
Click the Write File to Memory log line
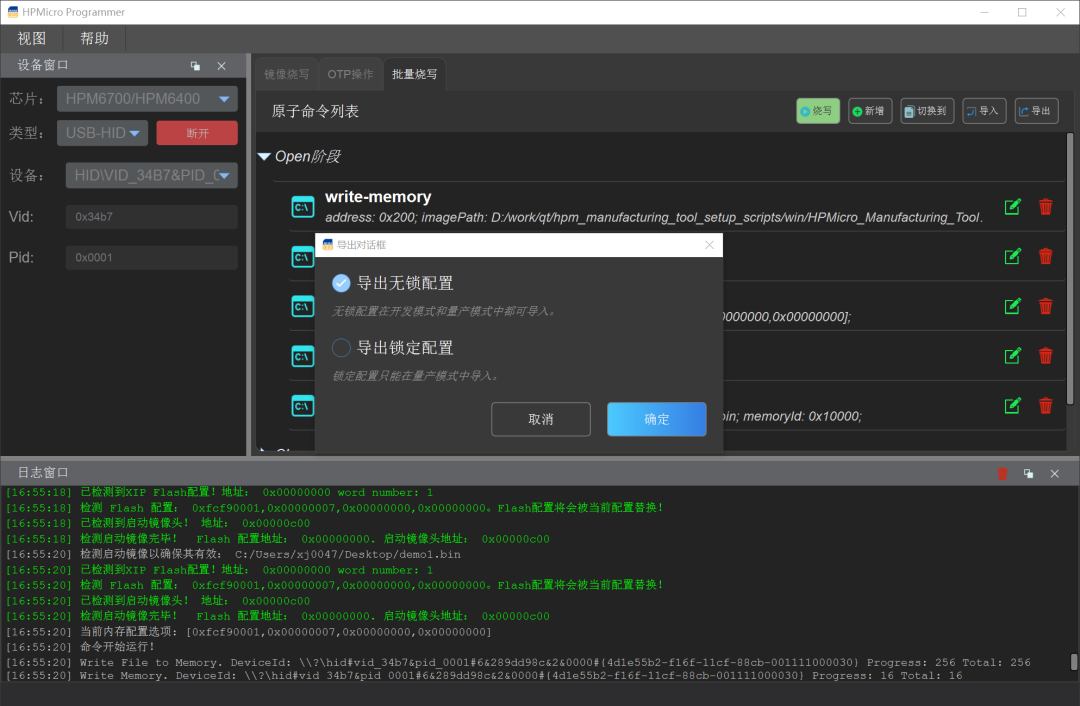tap(518, 663)
